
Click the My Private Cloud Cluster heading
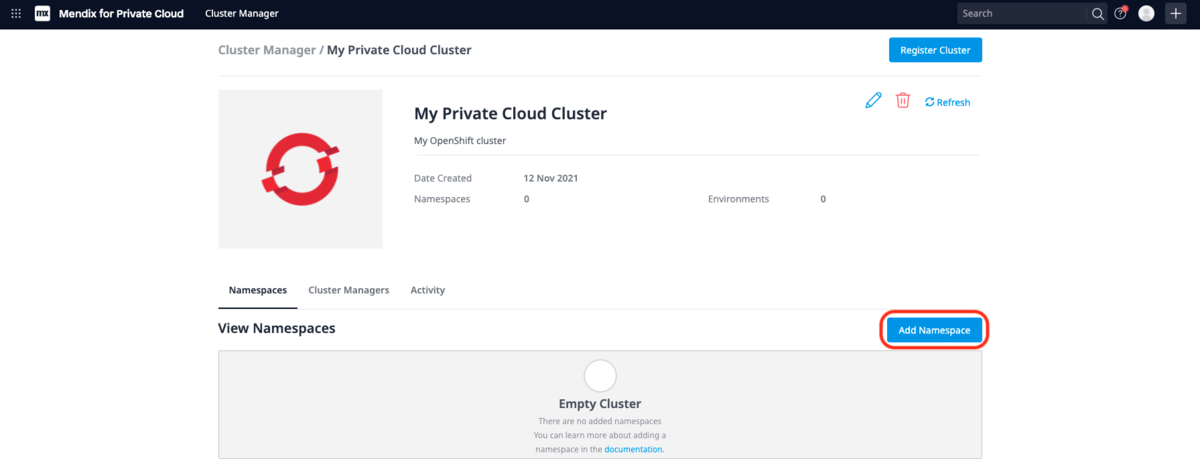(x=510, y=114)
